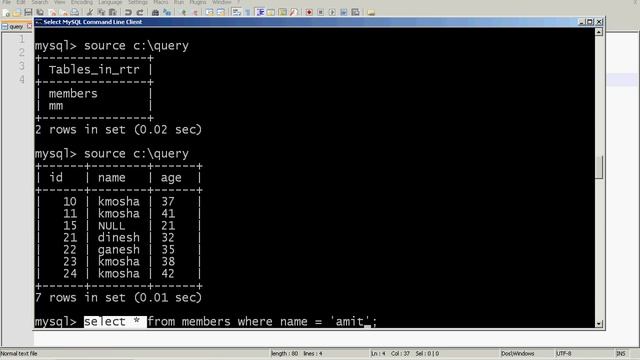This screenshot has height=360, width=640.
Task: Open Find using the binoculars icon
Action: coord(155,12)
